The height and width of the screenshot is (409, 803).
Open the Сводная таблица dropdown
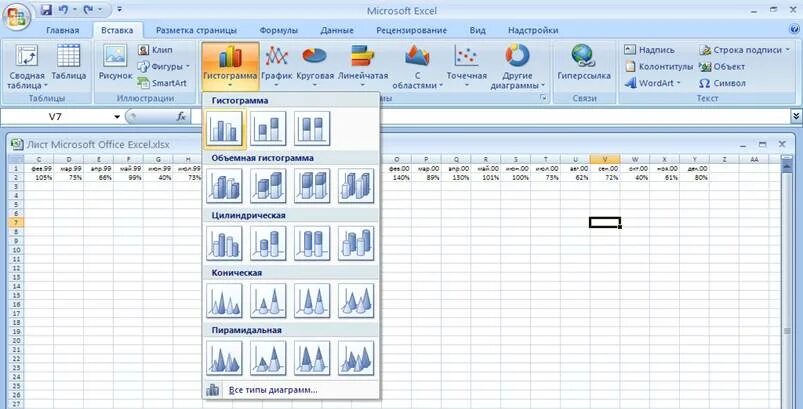point(27,67)
